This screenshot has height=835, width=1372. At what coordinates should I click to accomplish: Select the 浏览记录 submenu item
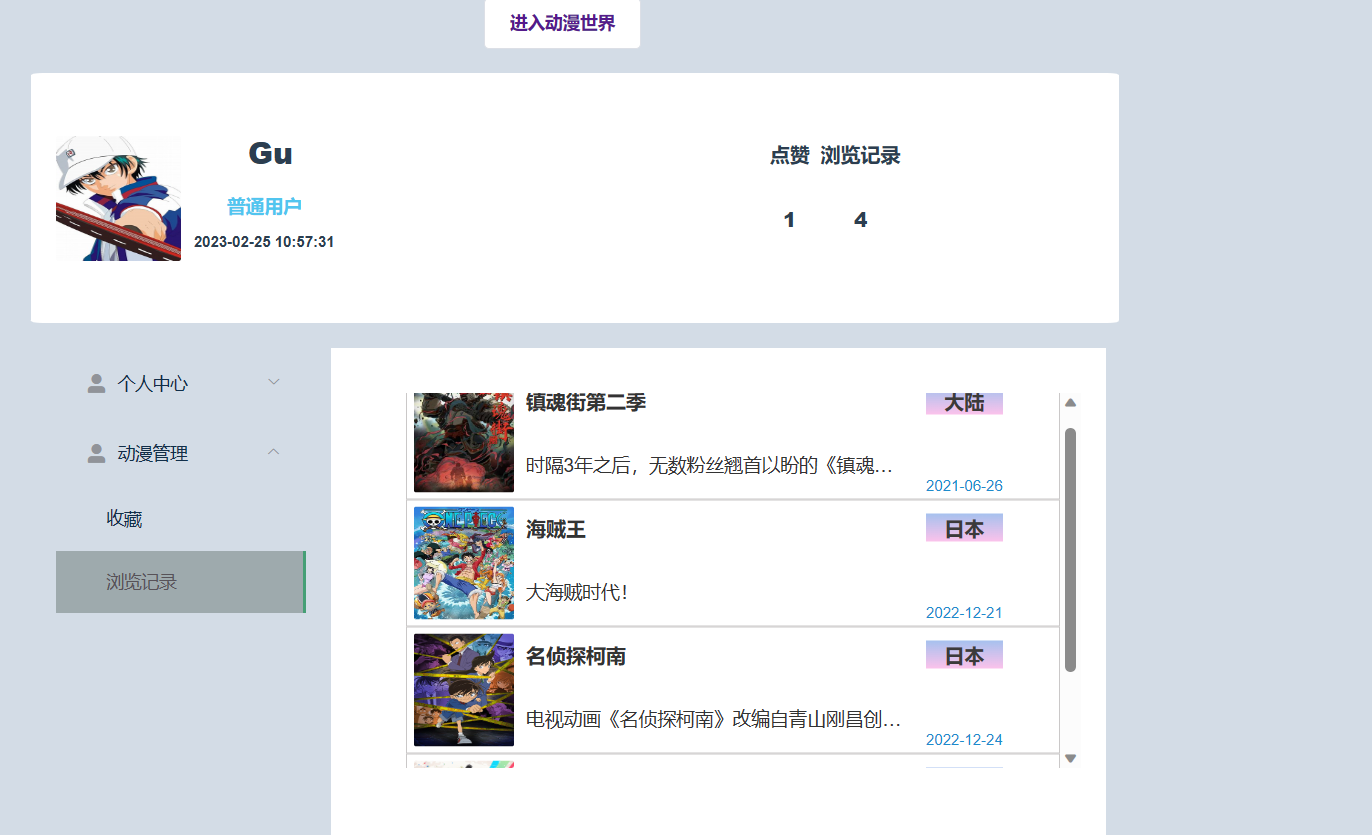tap(181, 582)
